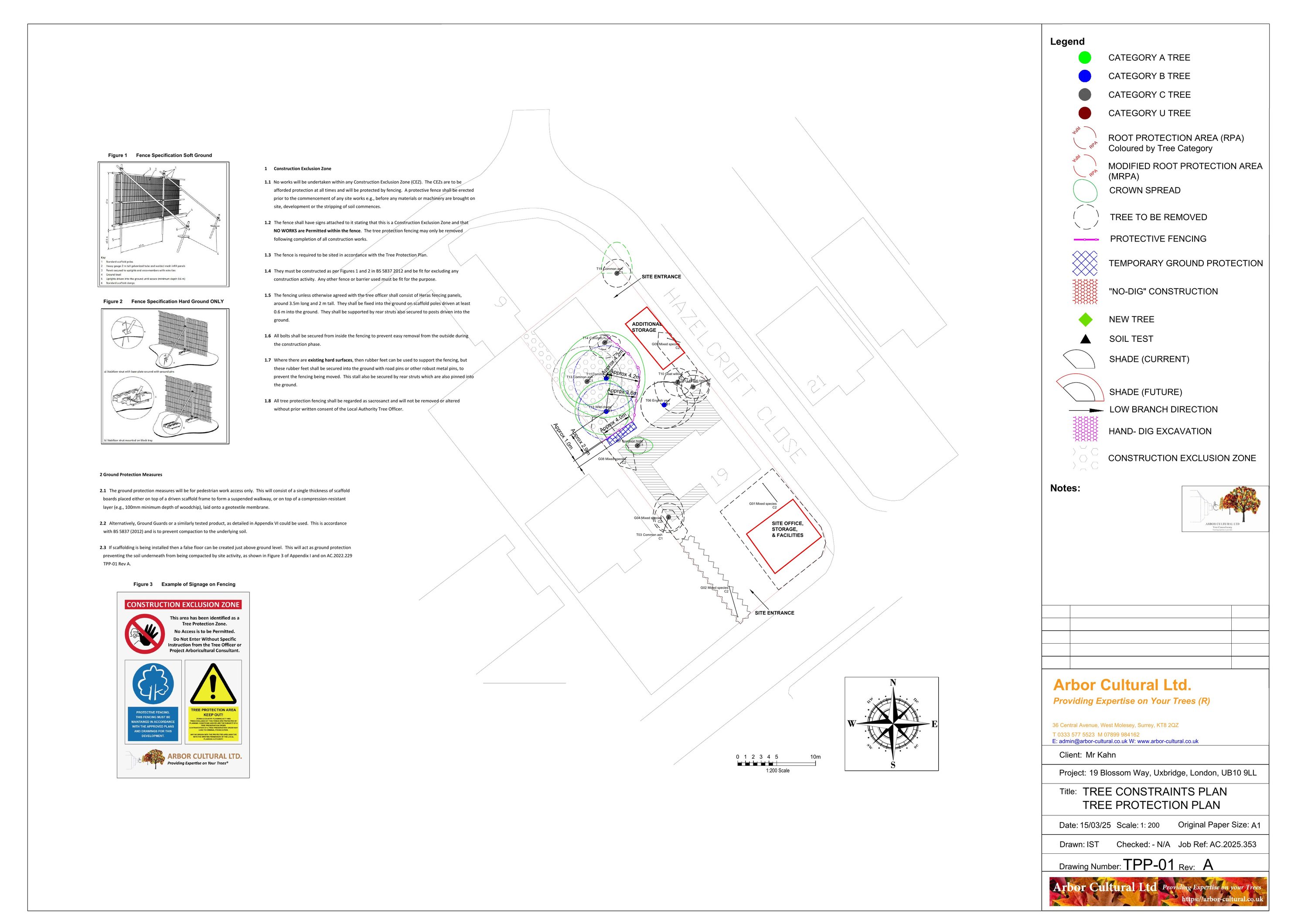
Task: Click the Temporary Ground Protection blue hatch symbol
Action: pos(1085,264)
